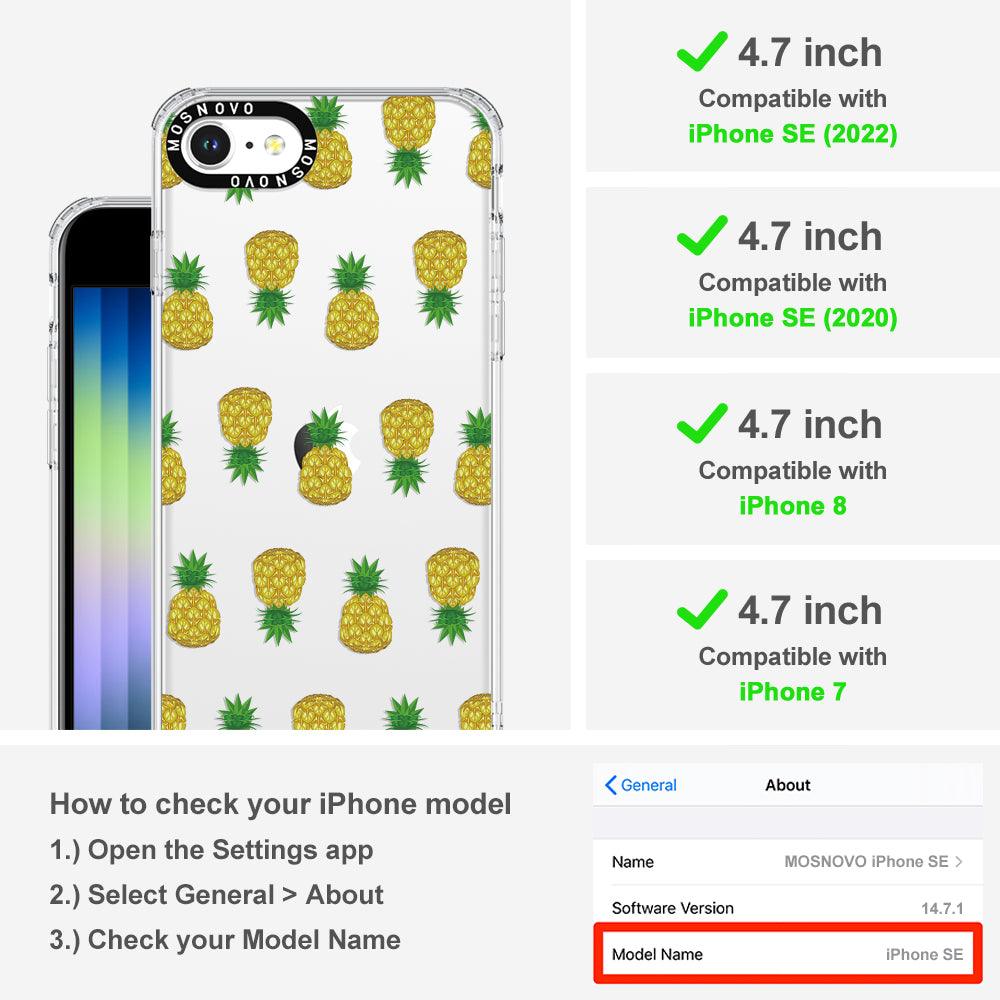Click the camera lens on the case

click(x=209, y=145)
